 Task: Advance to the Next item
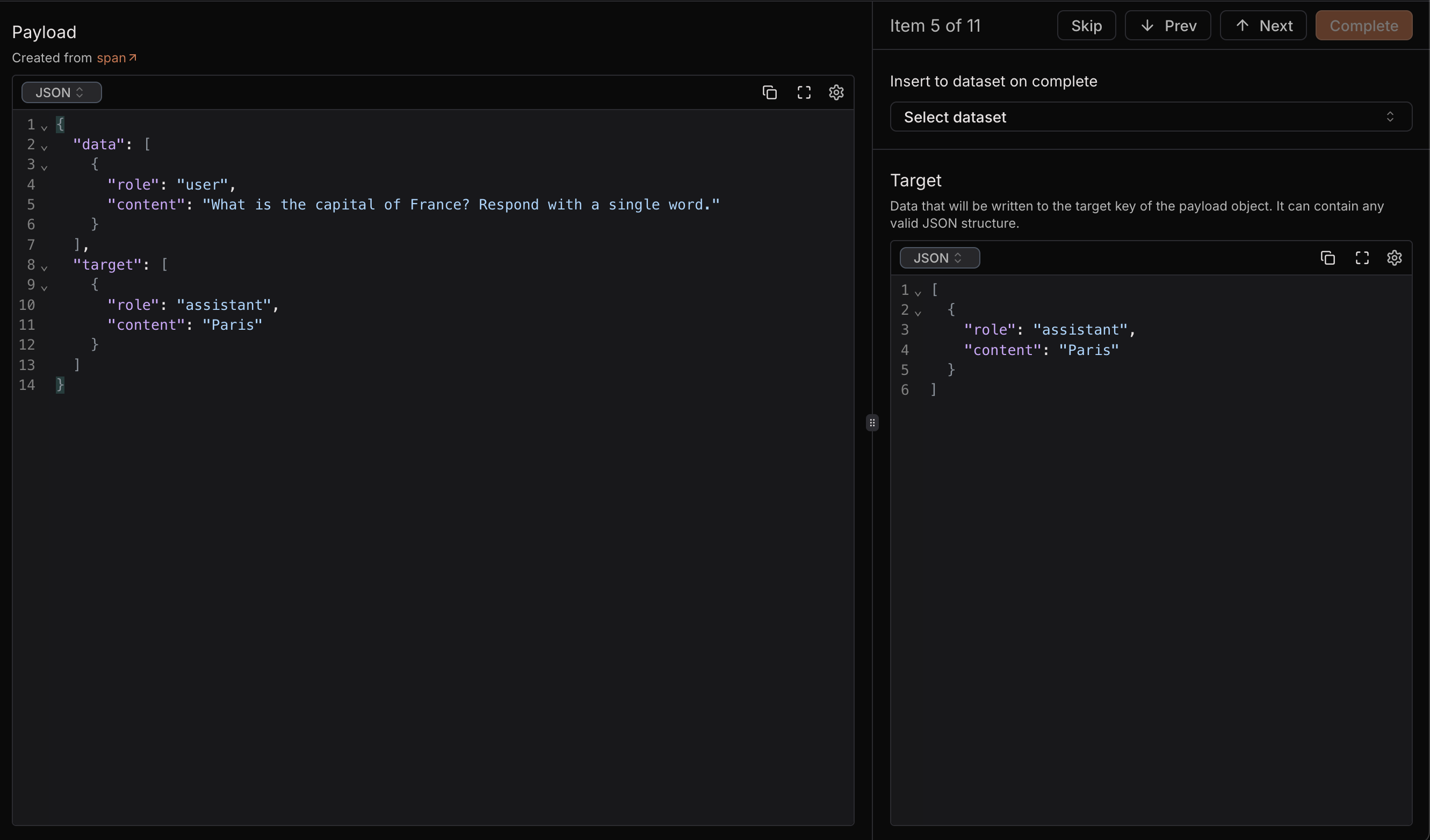[x=1262, y=26]
